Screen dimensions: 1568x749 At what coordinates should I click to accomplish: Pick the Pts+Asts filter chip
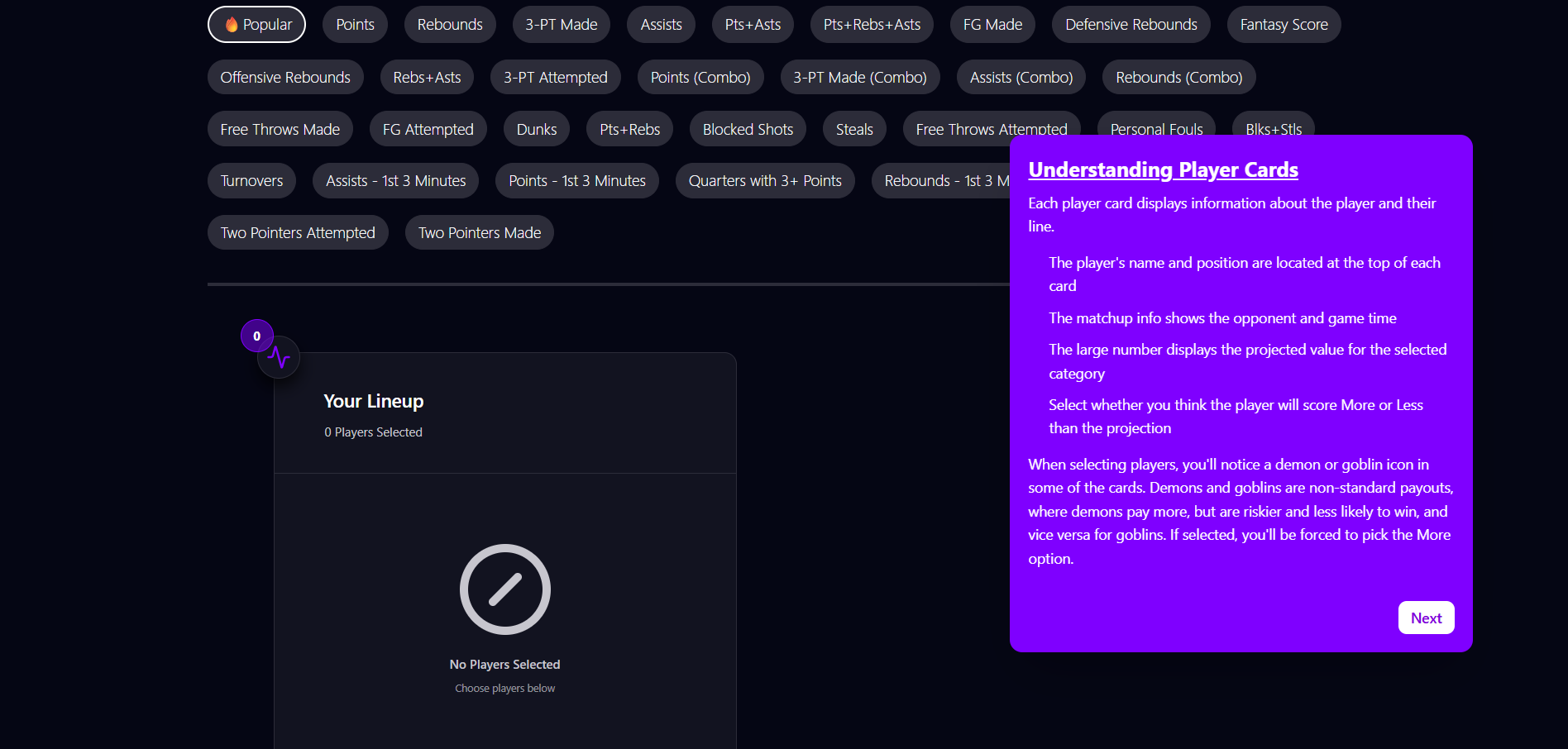pos(753,25)
